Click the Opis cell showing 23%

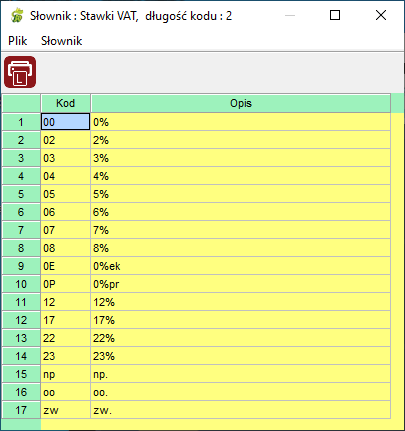[x=241, y=356]
